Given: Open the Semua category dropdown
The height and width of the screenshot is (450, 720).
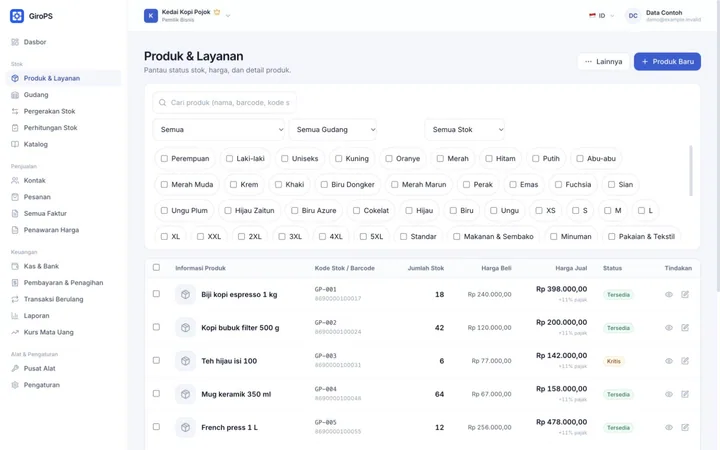Looking at the screenshot, I should pyautogui.click(x=219, y=129).
